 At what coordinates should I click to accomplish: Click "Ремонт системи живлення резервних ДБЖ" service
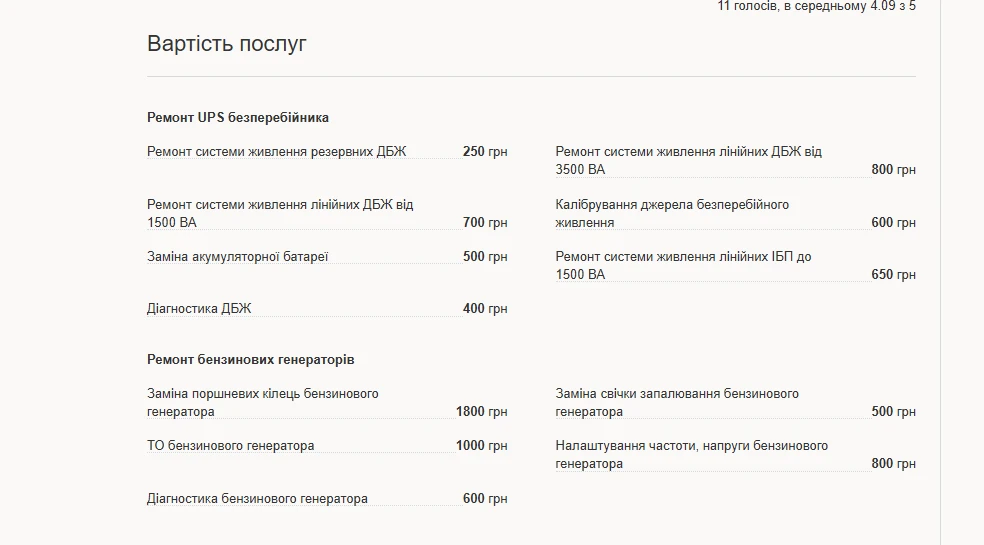pyautogui.click(x=277, y=152)
